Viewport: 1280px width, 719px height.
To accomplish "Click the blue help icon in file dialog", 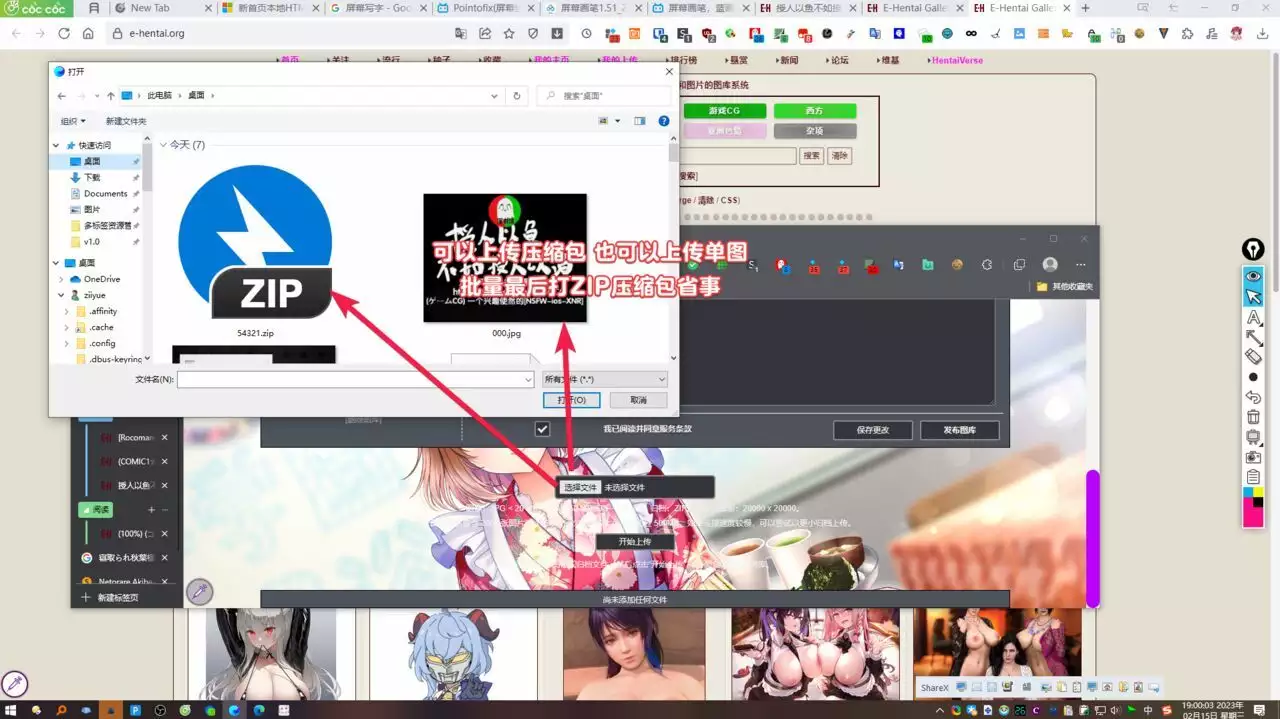I will [664, 121].
